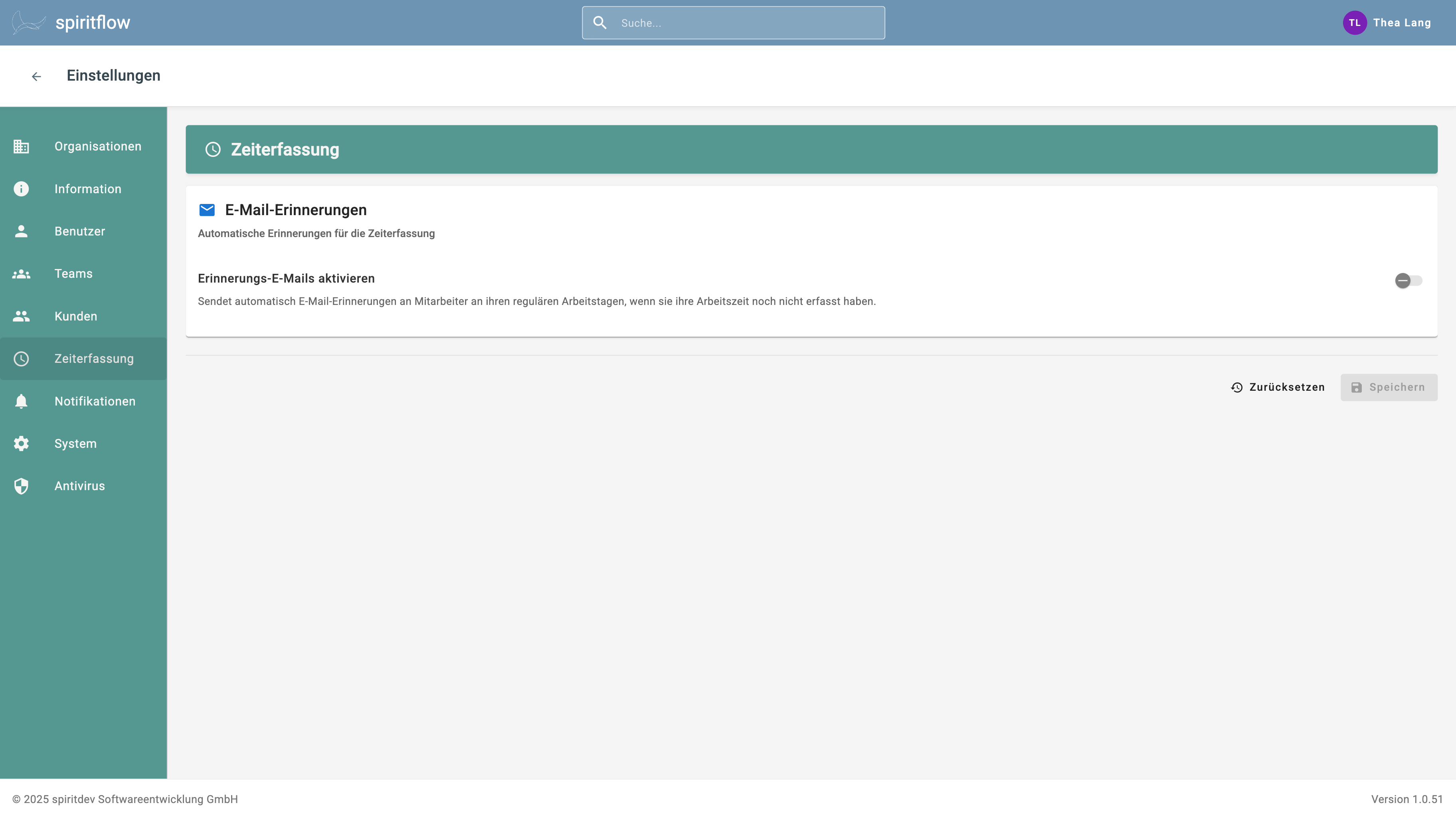1456x819 pixels.
Task: Click the spiritflow bird logo icon
Action: 29,23
